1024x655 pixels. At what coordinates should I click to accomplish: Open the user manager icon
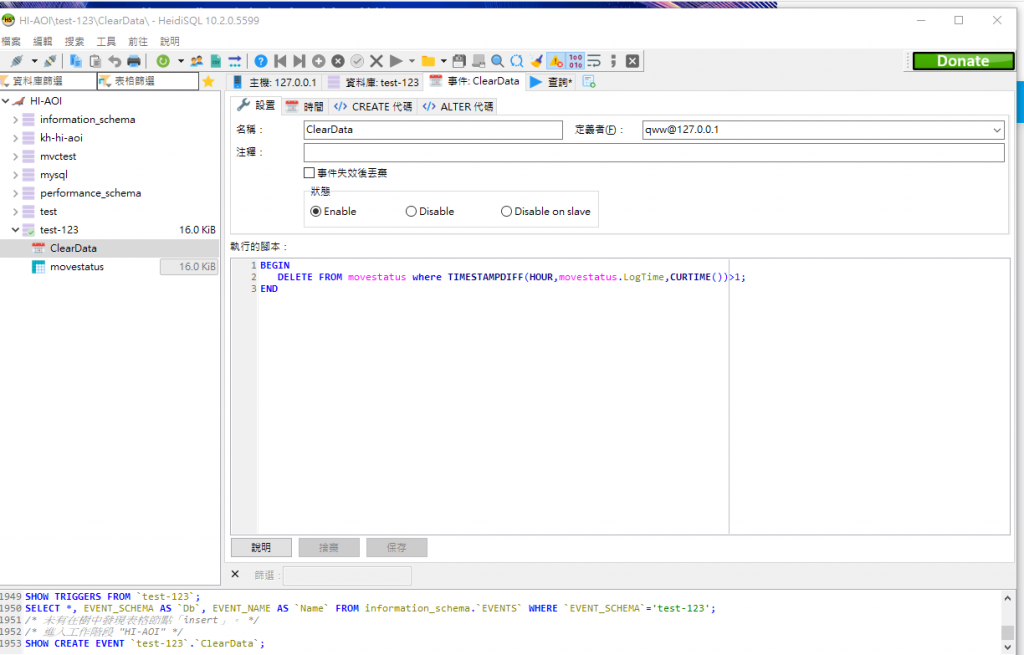197,61
